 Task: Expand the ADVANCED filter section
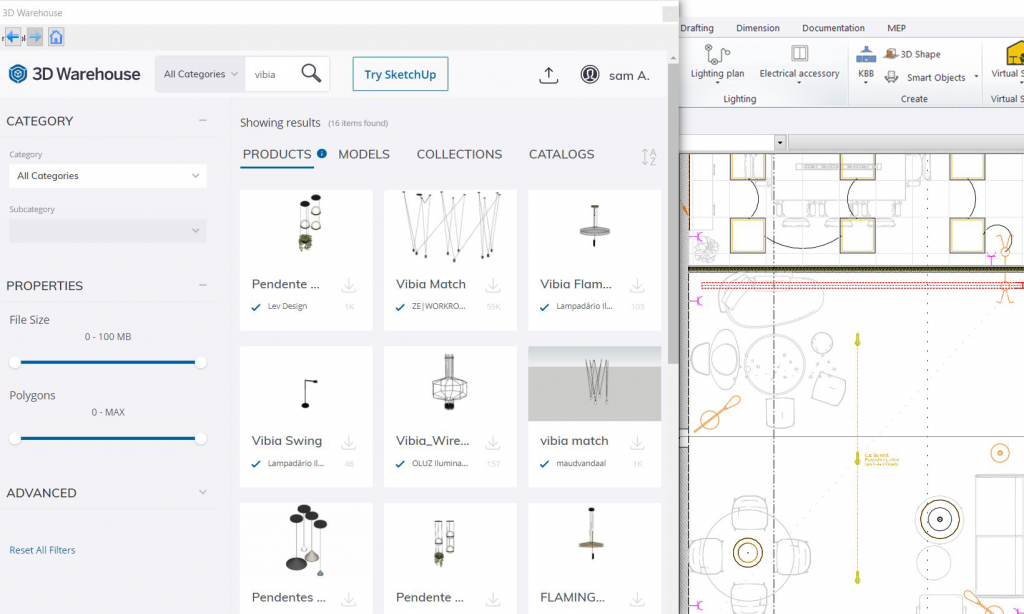tap(203, 493)
